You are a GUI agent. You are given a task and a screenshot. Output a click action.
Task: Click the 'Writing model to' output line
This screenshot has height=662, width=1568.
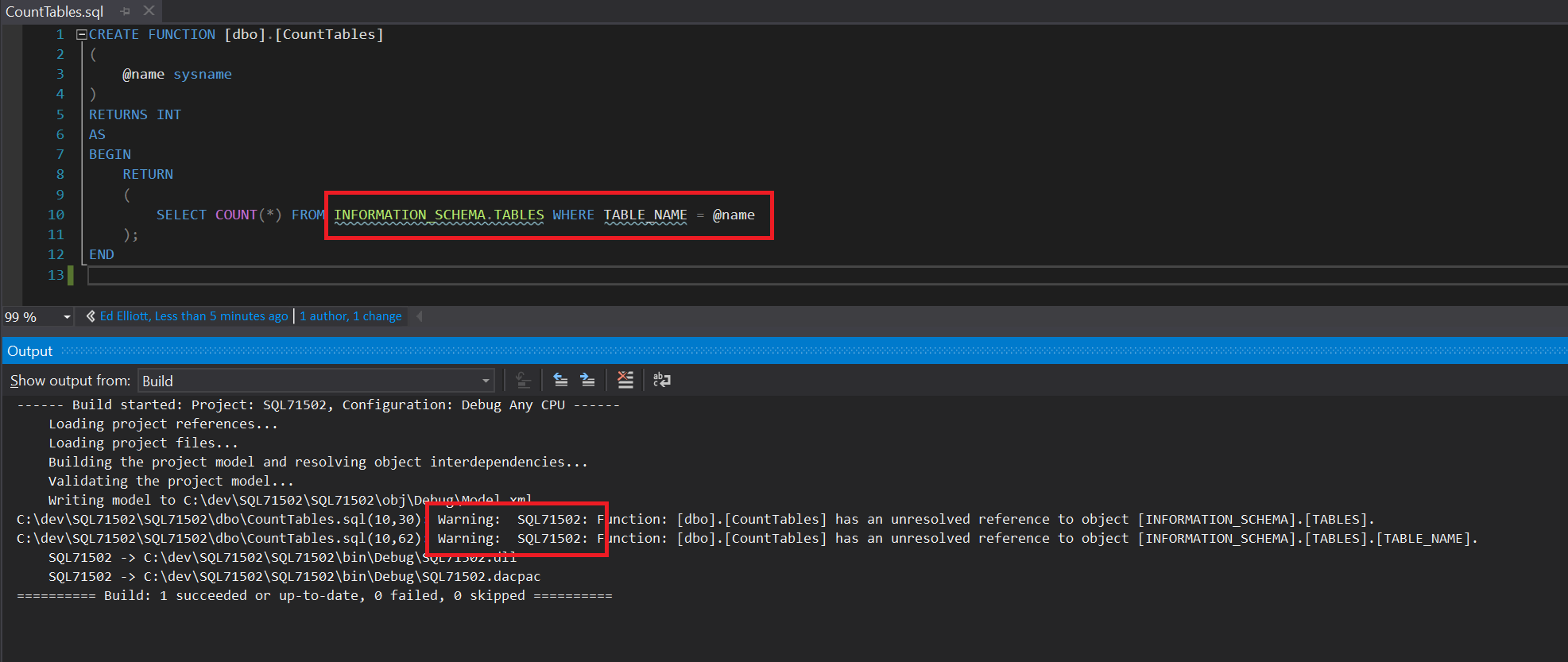290,501
